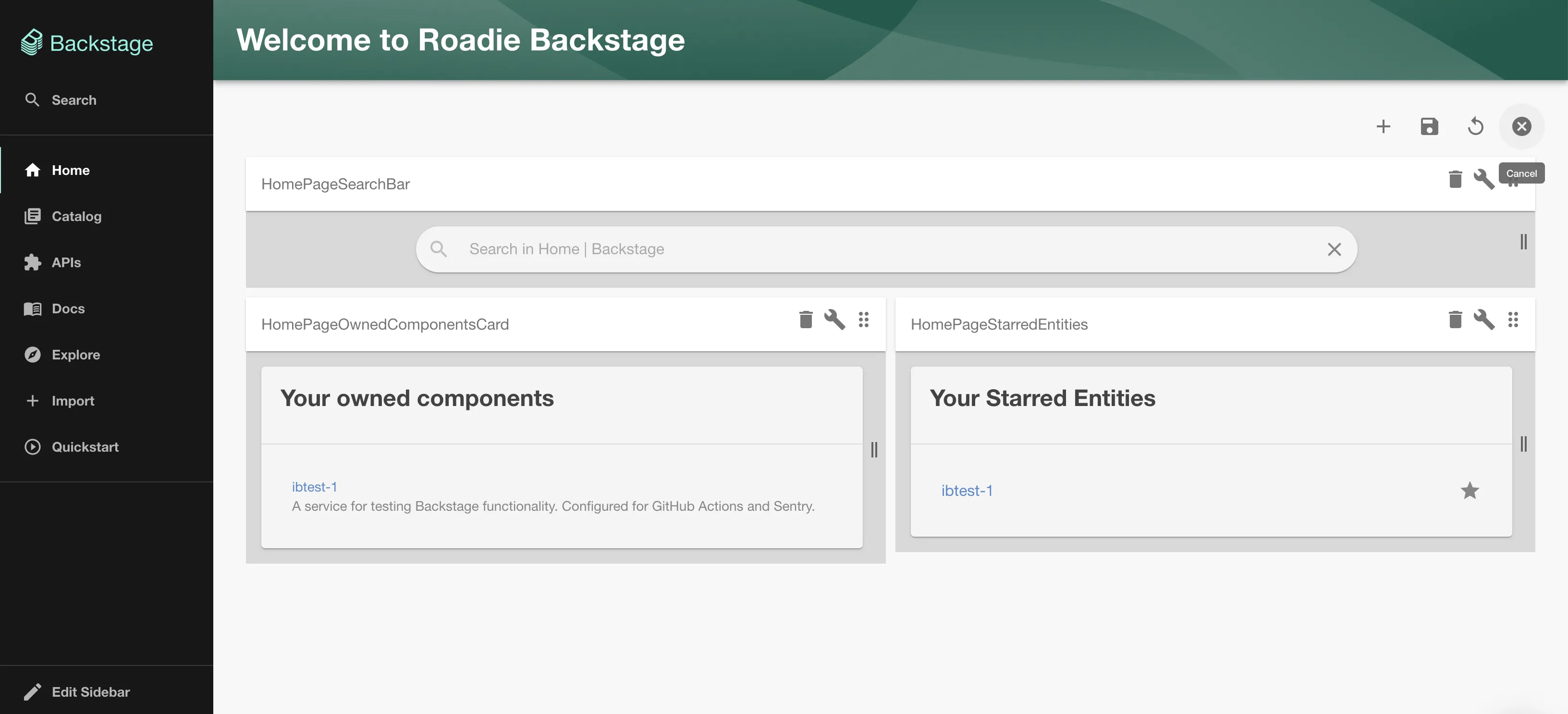The width and height of the screenshot is (1568, 714).
Task: Open the Catalog page
Action: coord(76,216)
